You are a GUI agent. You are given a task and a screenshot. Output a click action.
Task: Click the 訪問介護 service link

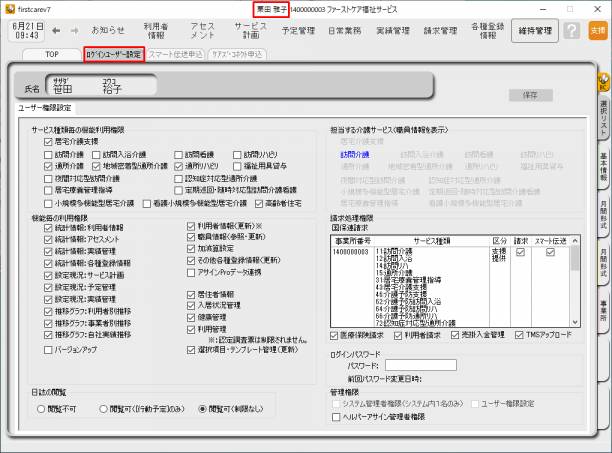click(x=353, y=155)
